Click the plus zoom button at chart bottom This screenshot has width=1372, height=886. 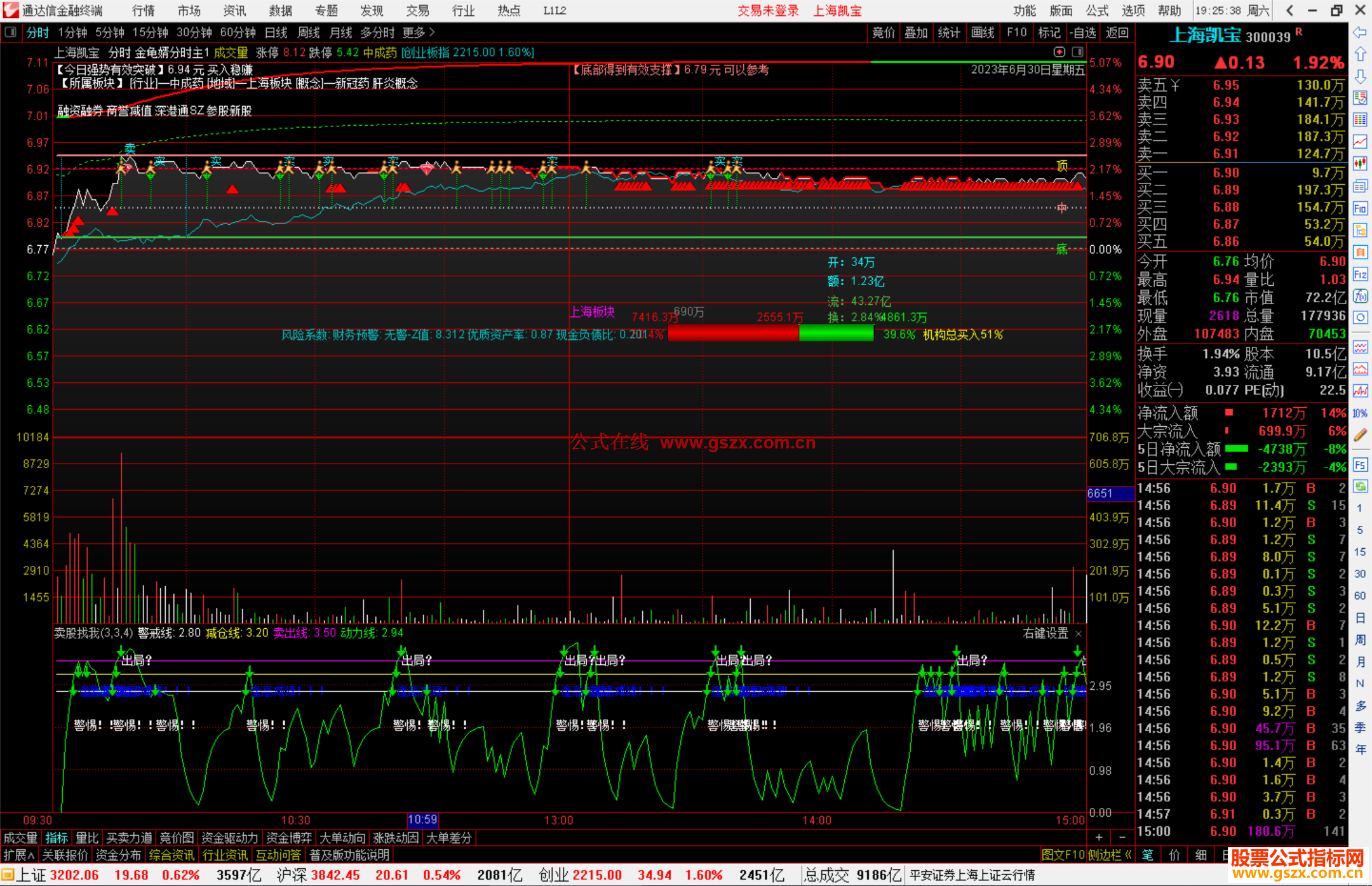pyautogui.click(x=1099, y=838)
